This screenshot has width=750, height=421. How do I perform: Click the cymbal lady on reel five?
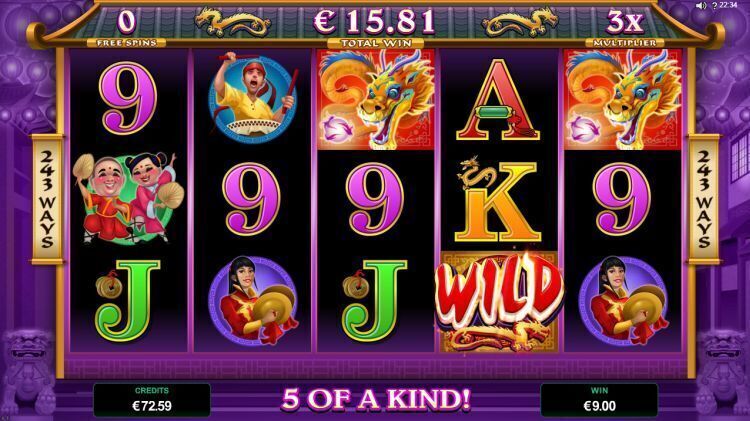(x=623, y=301)
